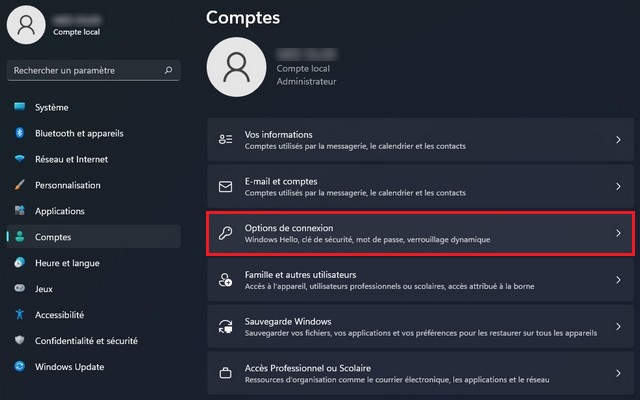Image resolution: width=640 pixels, height=400 pixels.
Task: Expand Vos informations with its chevron
Action: click(618, 140)
